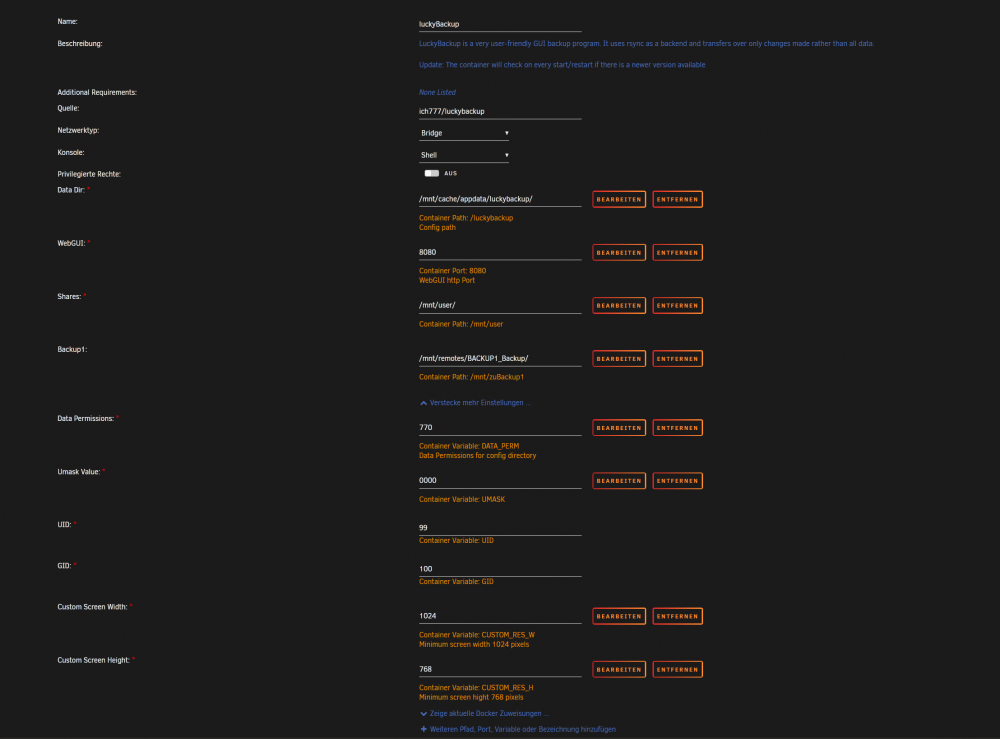Viewport: 1000px width, 739px height.
Task: Click Entfernen for WebGUI
Action: tap(677, 252)
